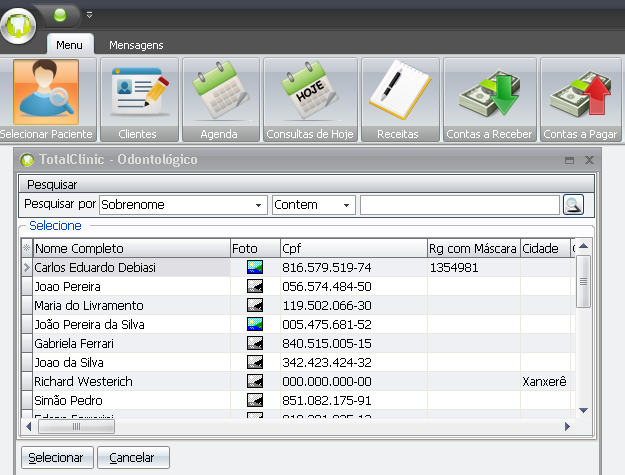Click the photo icon for Richard Westerich
This screenshot has height=475, width=625.
(x=255, y=381)
